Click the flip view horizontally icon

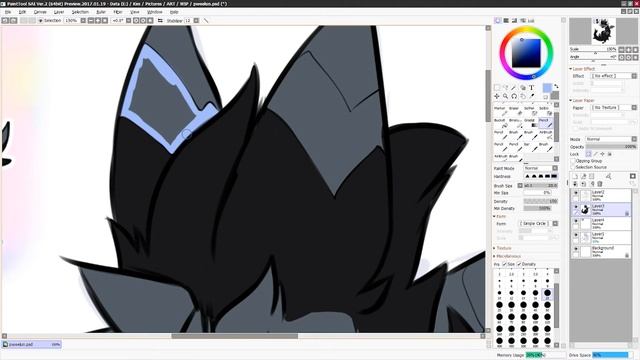click(x=160, y=20)
